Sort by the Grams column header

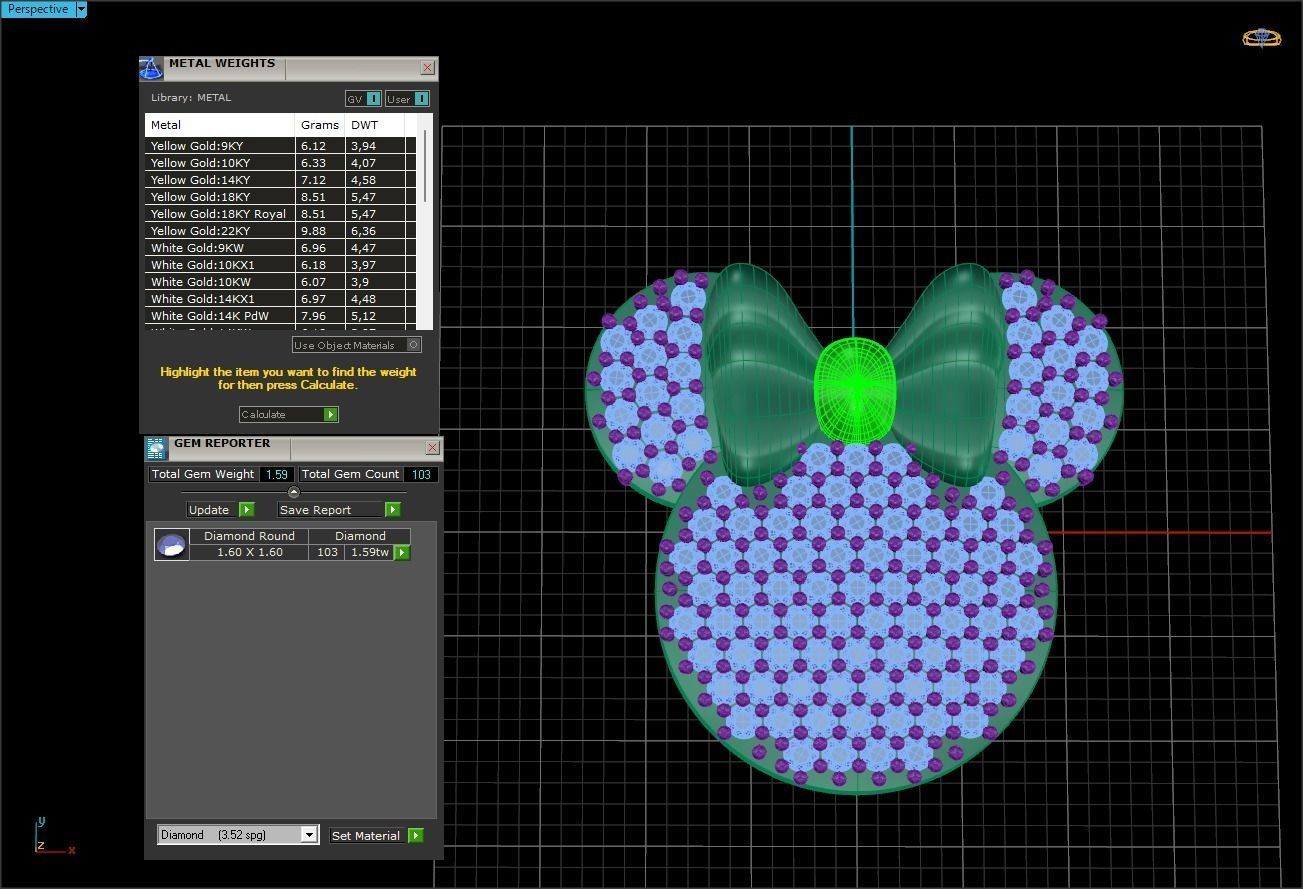[x=320, y=125]
